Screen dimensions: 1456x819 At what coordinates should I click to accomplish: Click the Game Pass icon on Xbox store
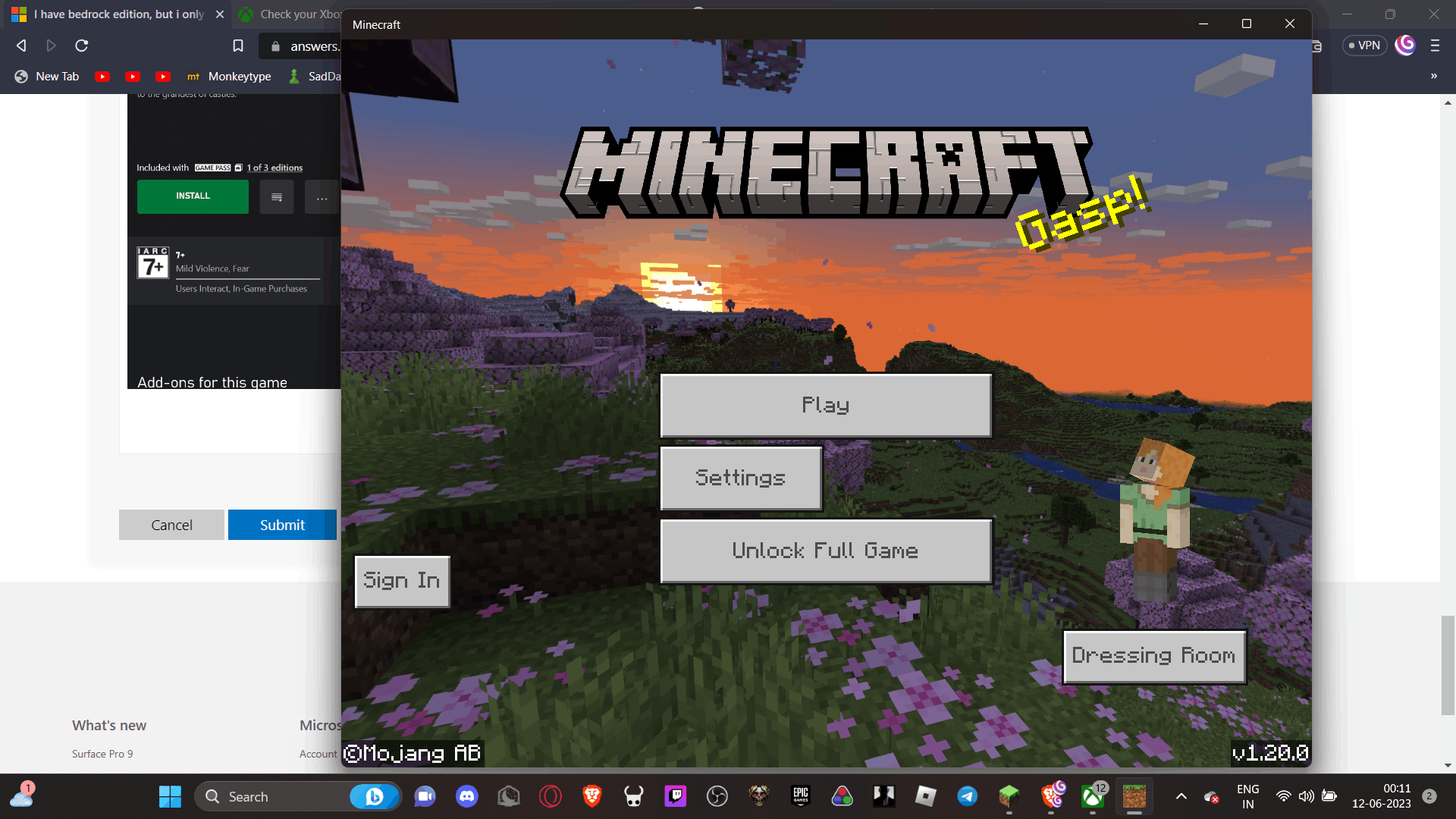(x=213, y=166)
